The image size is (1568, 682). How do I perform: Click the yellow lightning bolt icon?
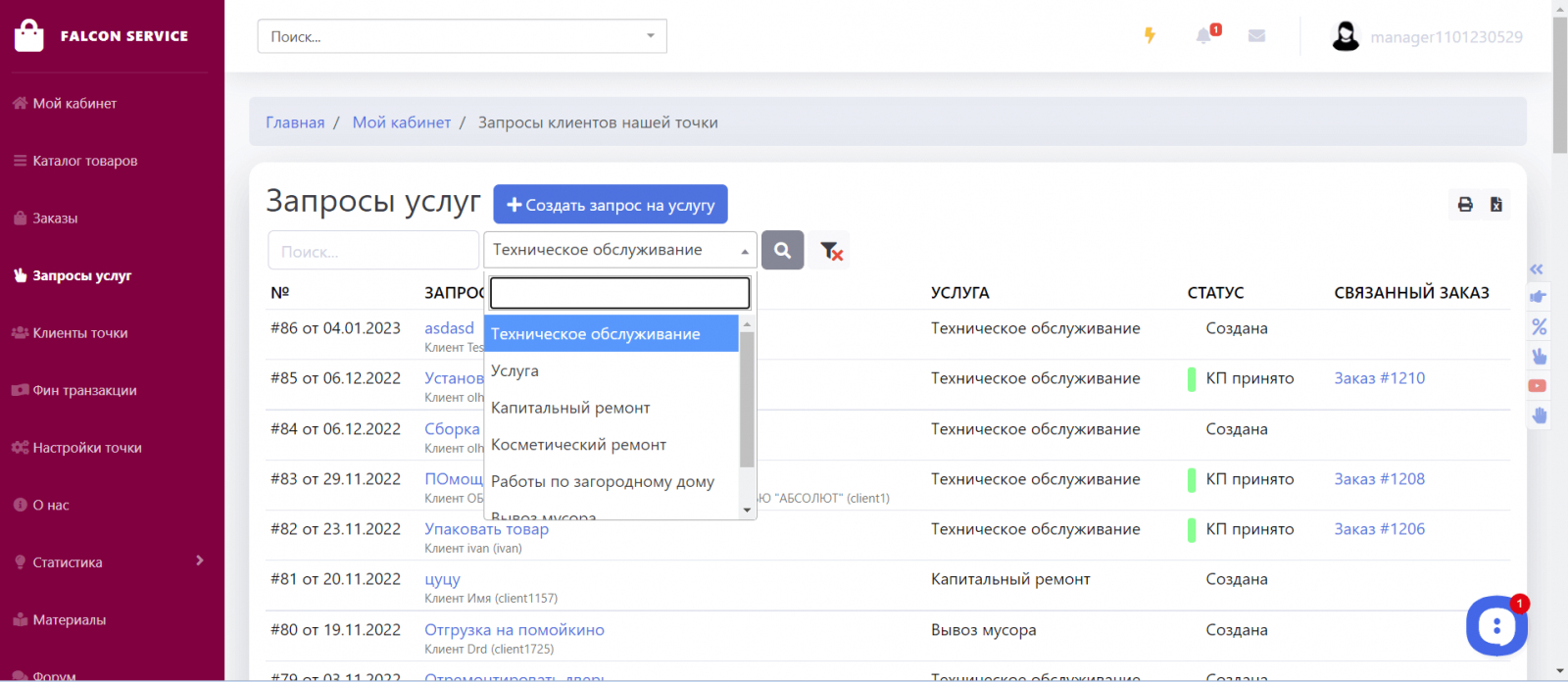click(1150, 36)
